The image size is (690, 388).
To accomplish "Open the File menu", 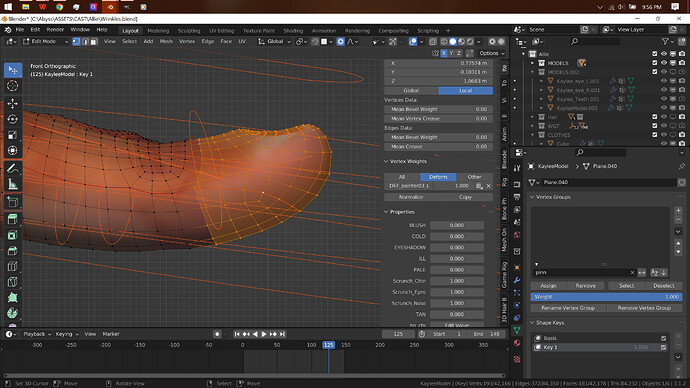I will [x=20, y=30].
